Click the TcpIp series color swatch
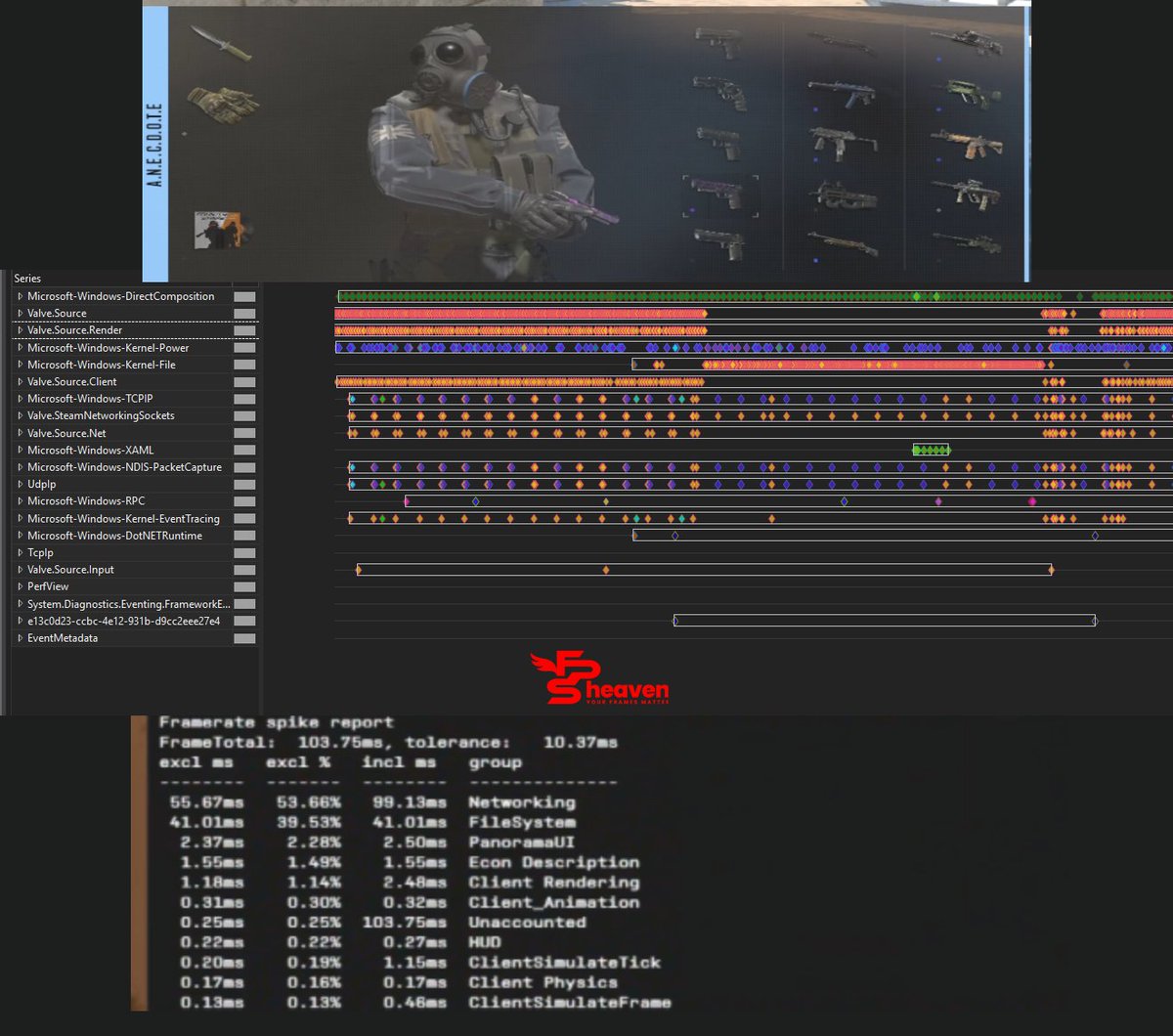 [244, 553]
